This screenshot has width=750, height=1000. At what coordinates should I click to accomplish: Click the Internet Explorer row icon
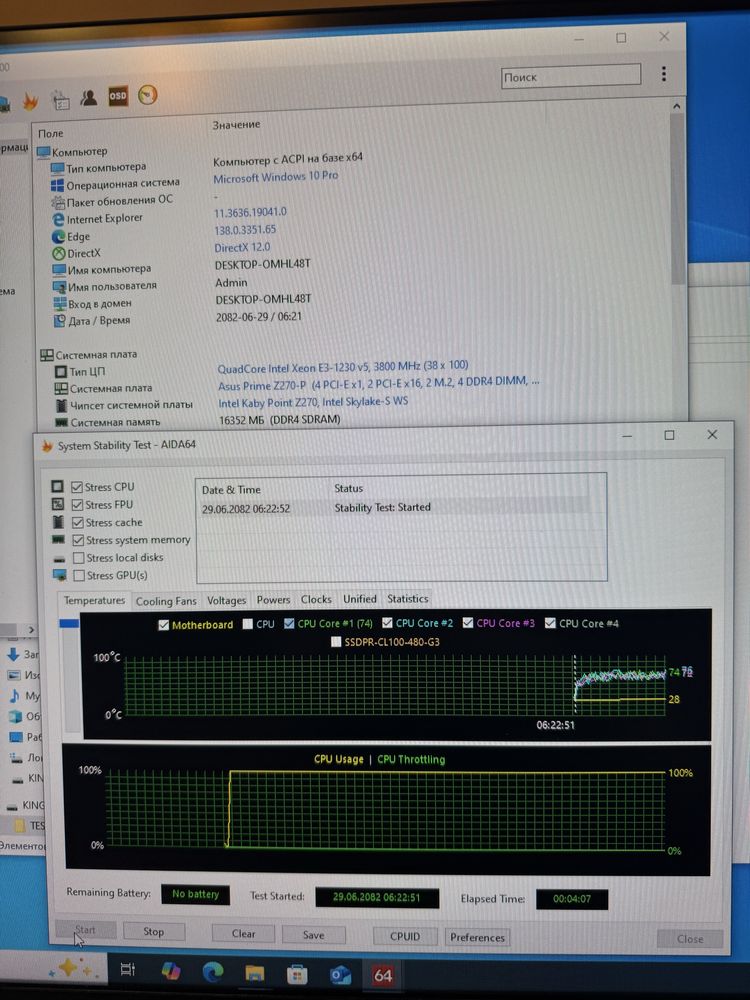(58, 219)
